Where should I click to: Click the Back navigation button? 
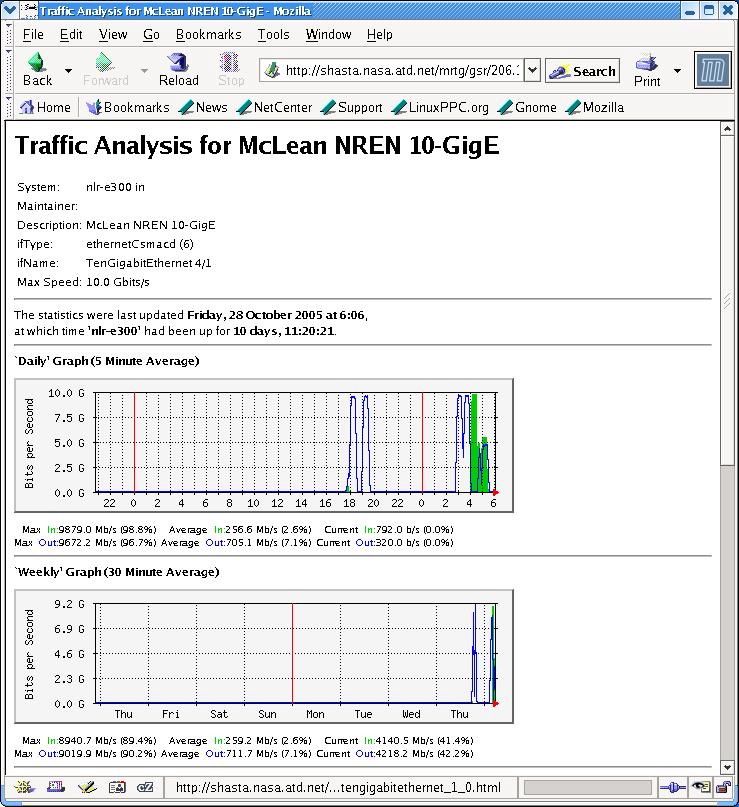(x=37, y=70)
